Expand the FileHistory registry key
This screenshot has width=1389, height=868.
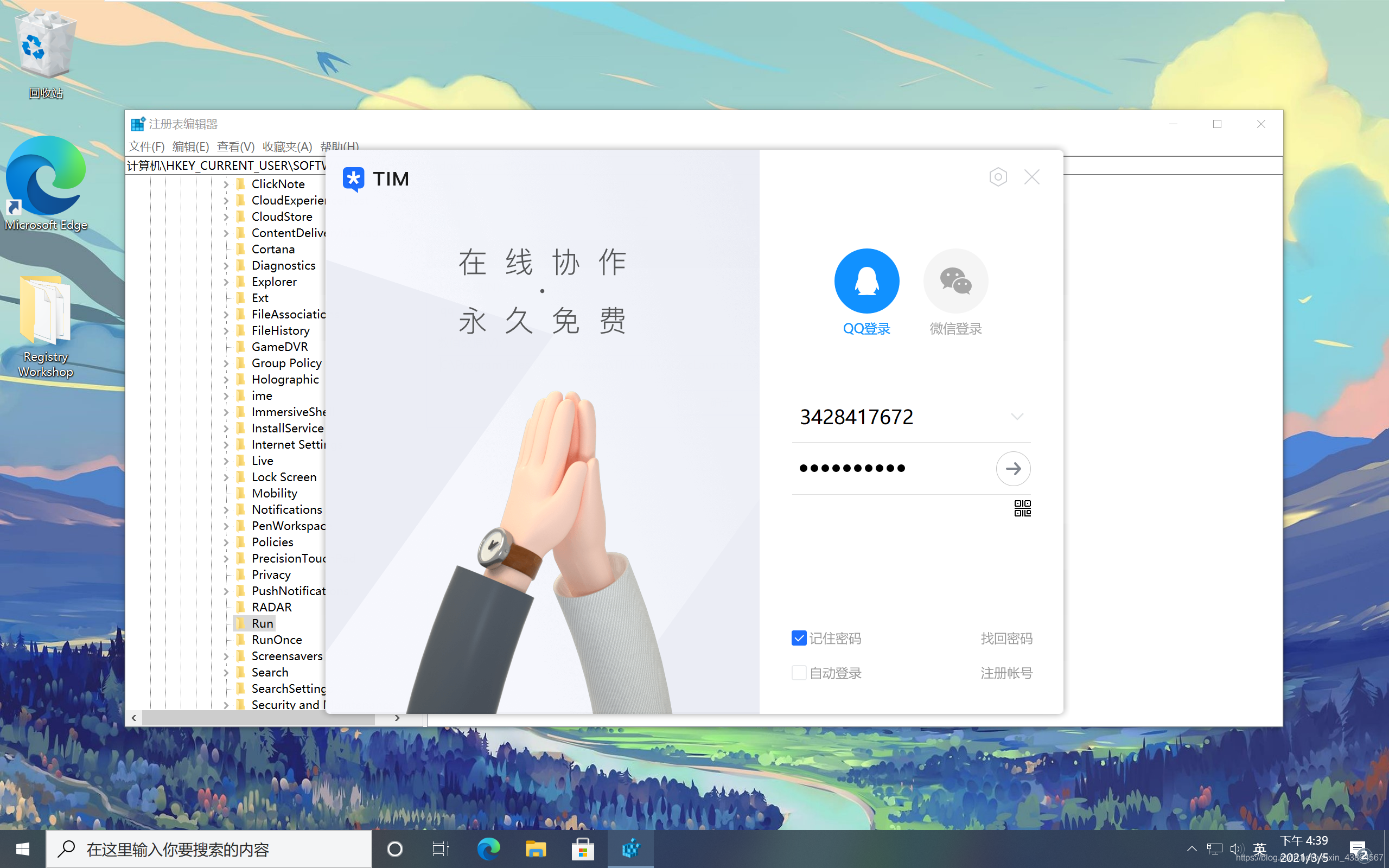coord(226,331)
